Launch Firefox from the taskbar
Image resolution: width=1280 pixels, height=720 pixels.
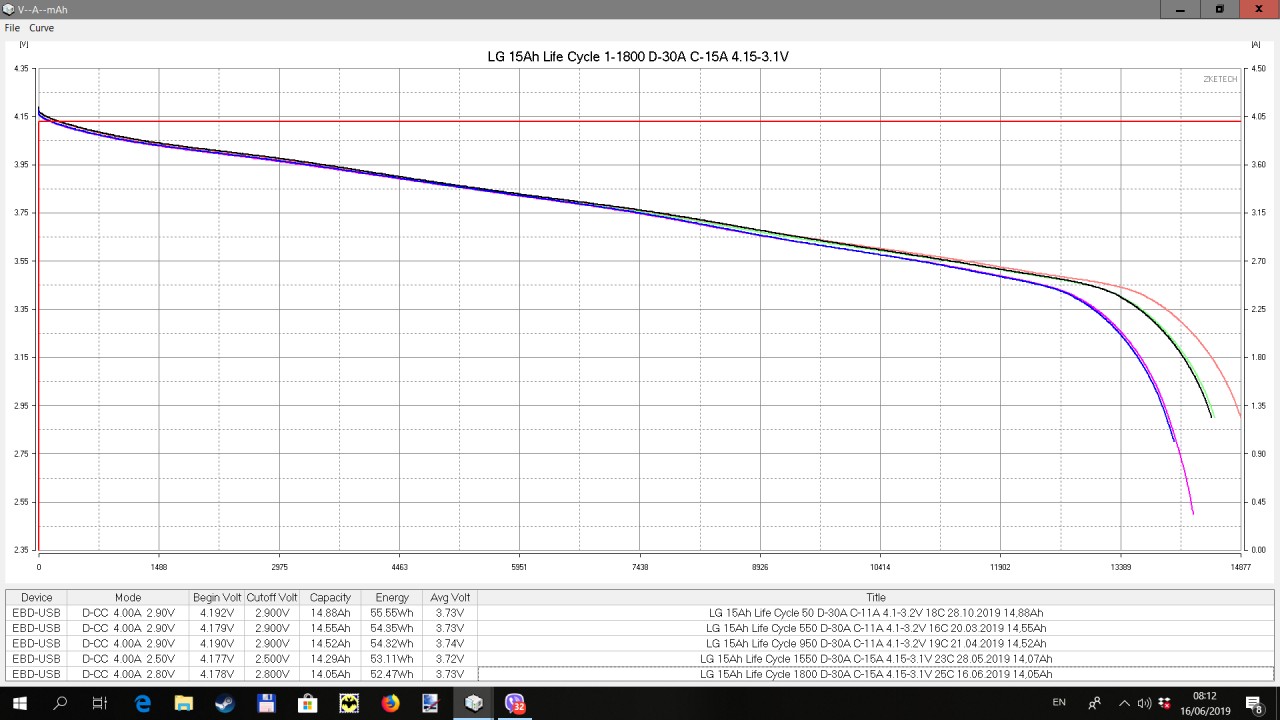click(x=390, y=703)
